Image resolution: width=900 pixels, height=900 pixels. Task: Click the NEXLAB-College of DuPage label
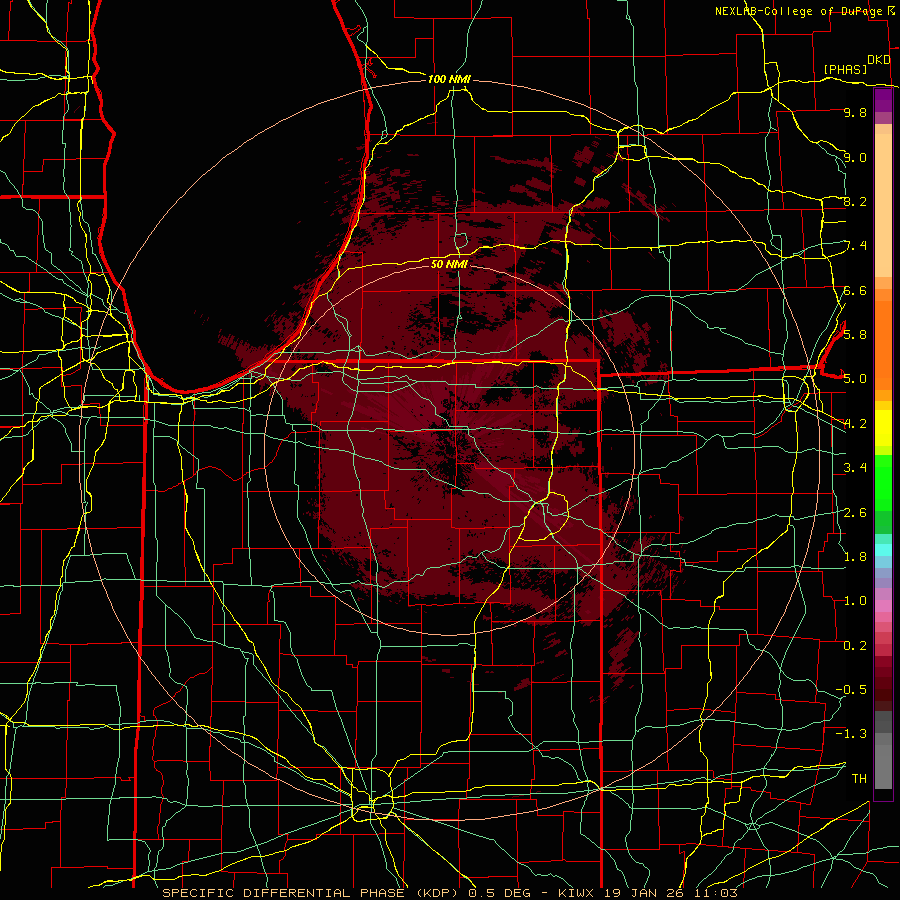pyautogui.click(x=799, y=11)
